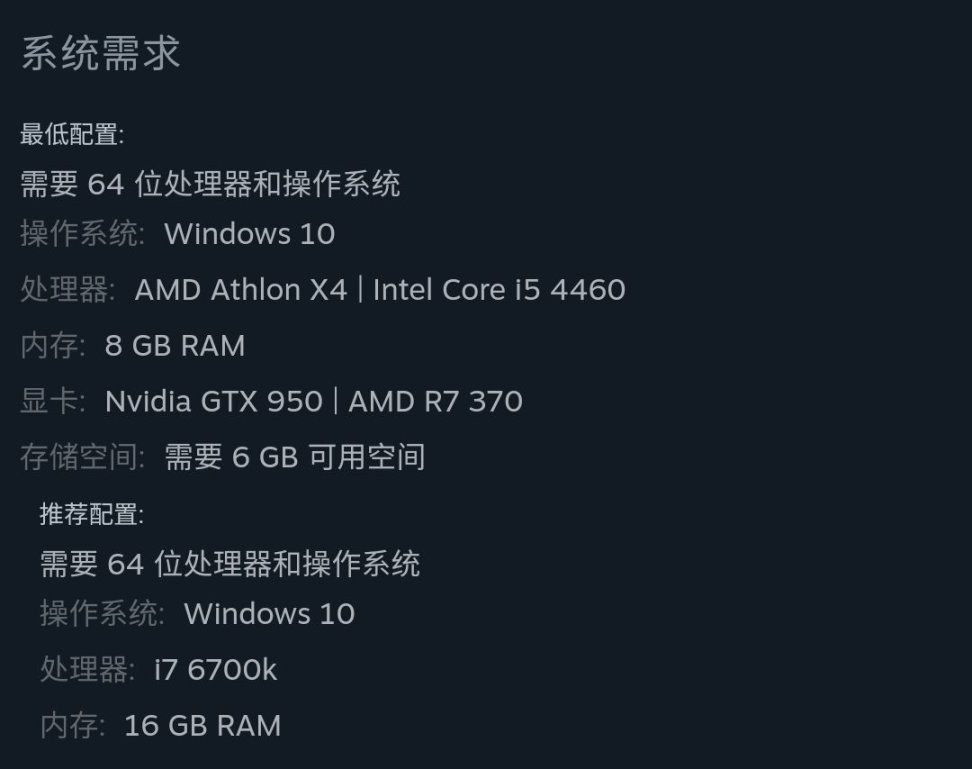The width and height of the screenshot is (972, 769).
Task: Click the 推荐配置 section label
Action: click(91, 515)
